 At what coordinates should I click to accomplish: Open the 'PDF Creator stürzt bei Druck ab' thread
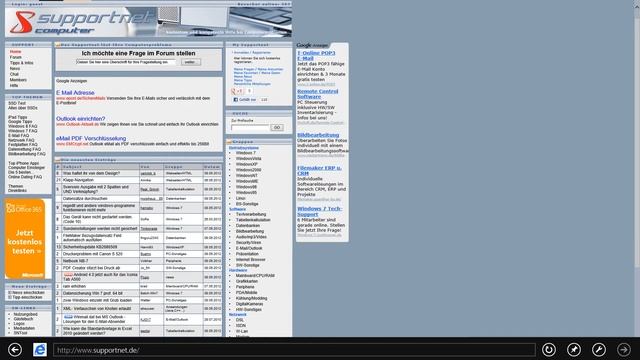tap(91, 268)
